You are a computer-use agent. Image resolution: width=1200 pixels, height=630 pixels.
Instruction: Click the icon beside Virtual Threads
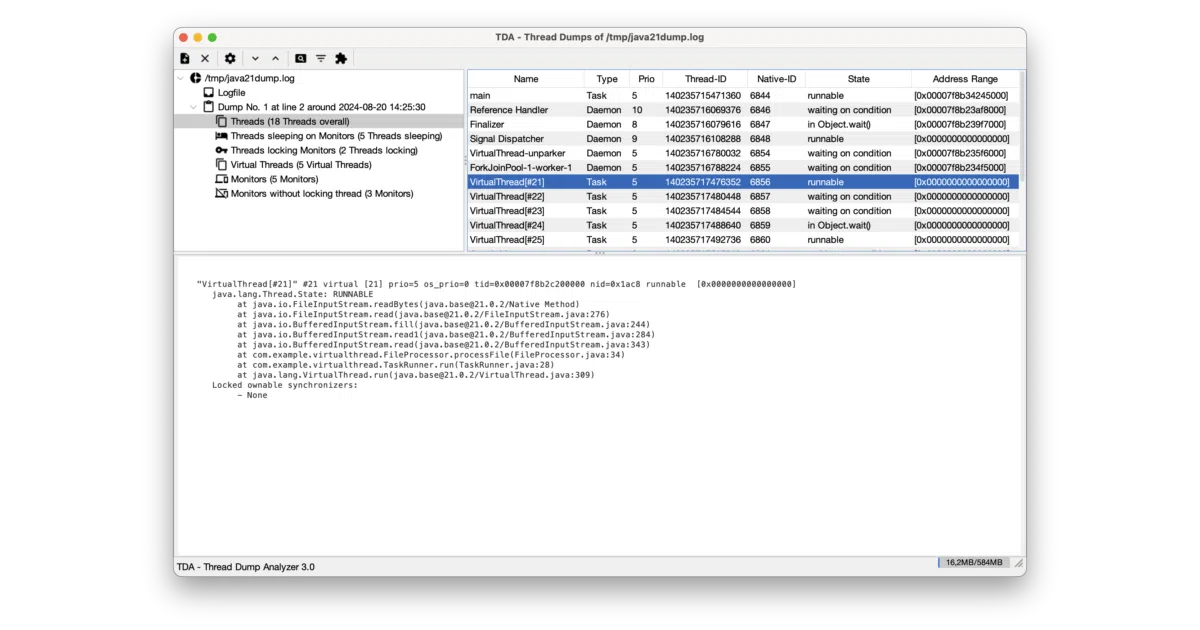[x=222, y=165]
